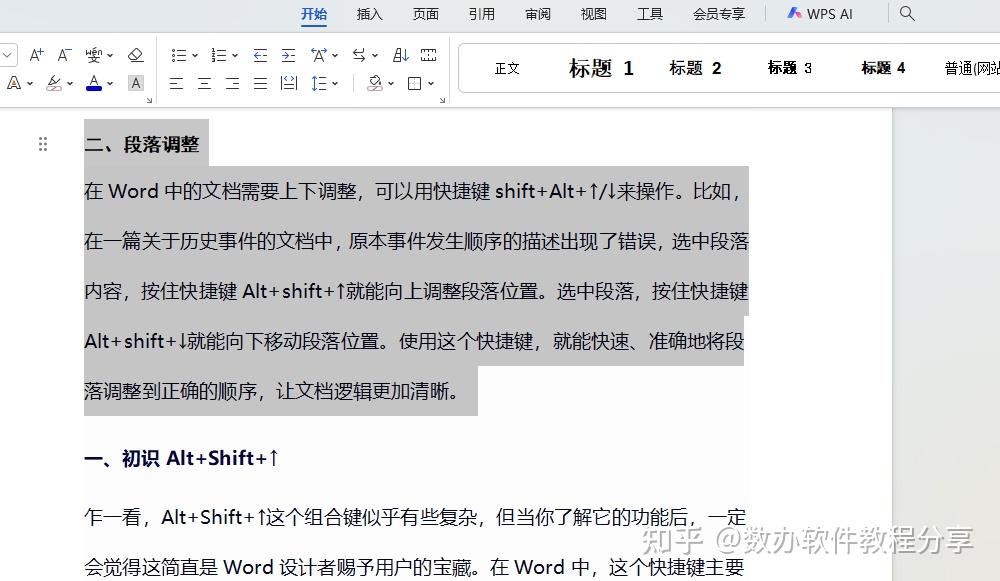1000x581 pixels.
Task: Open the pinyin guide tool
Action: [x=96, y=54]
